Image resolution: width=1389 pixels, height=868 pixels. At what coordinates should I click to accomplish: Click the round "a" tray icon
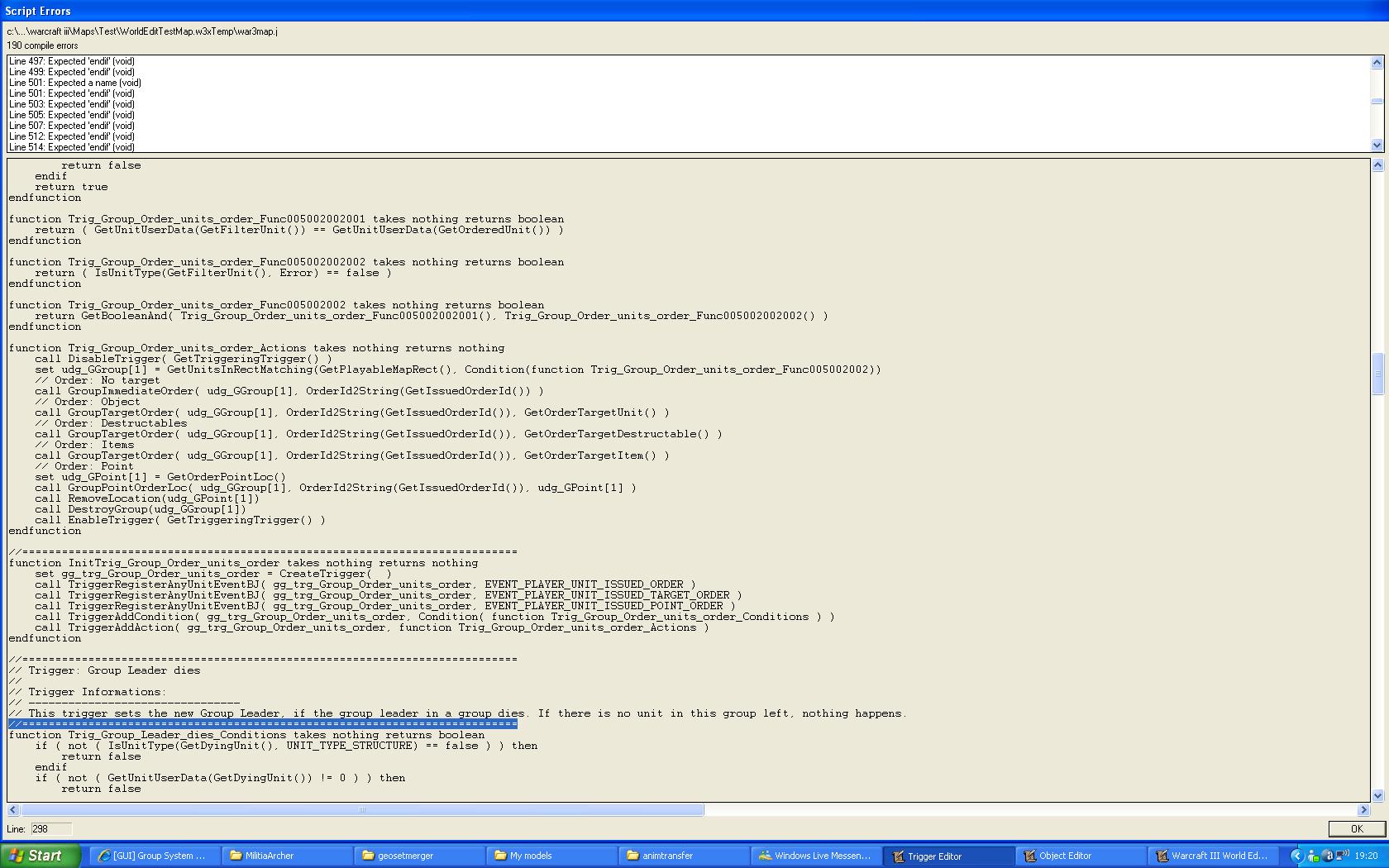1327,856
